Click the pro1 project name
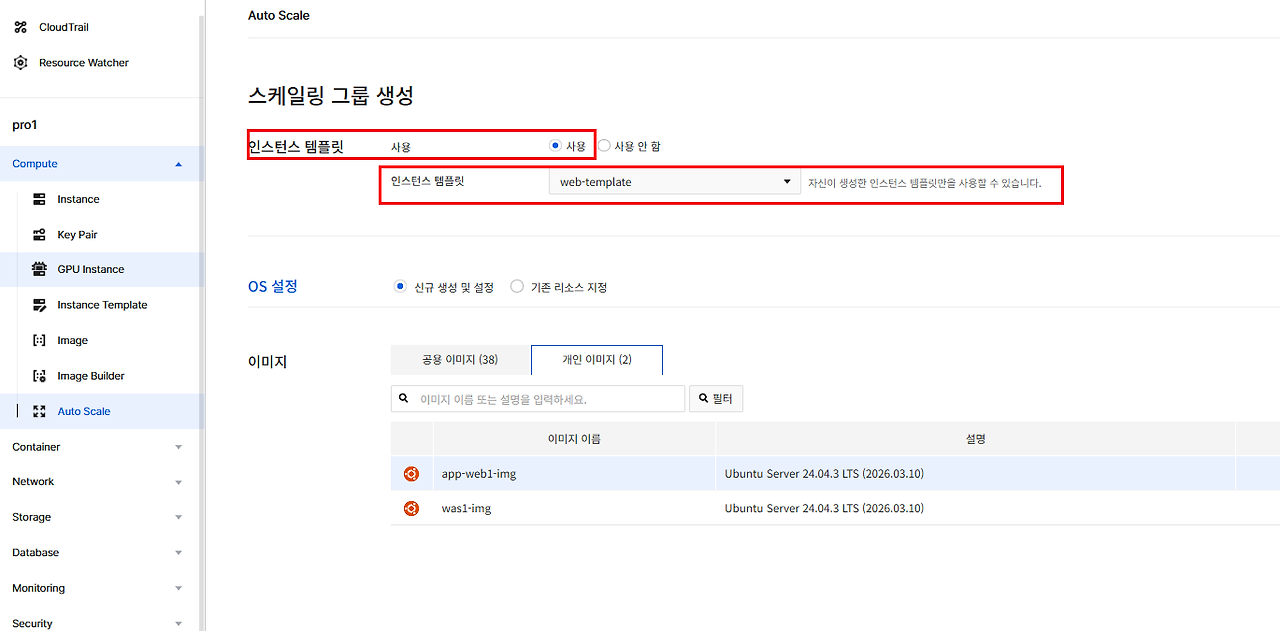 [x=24, y=125]
